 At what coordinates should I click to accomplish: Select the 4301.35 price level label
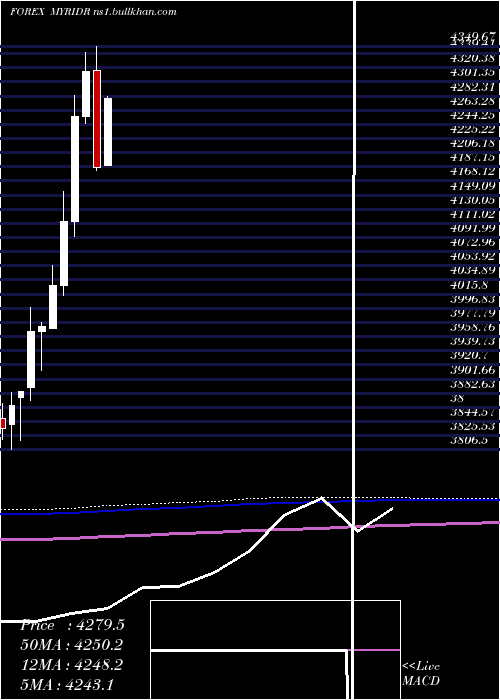tap(473, 72)
